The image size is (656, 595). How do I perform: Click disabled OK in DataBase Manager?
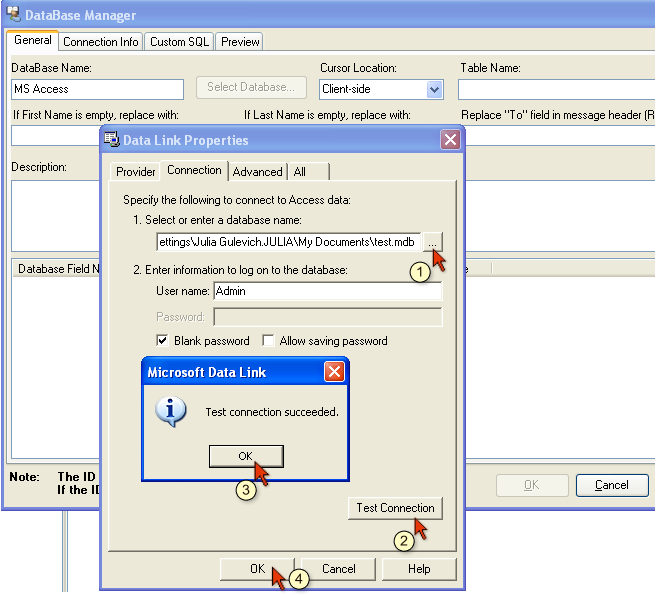[532, 485]
